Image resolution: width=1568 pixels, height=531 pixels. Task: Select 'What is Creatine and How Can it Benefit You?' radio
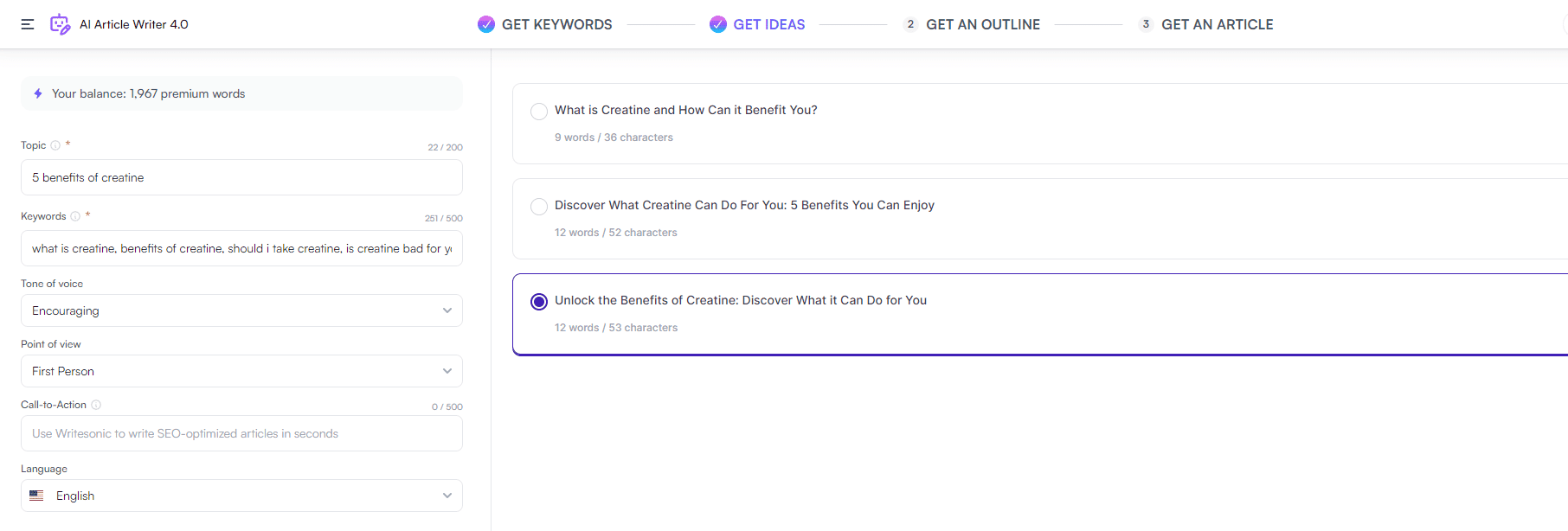pos(539,111)
